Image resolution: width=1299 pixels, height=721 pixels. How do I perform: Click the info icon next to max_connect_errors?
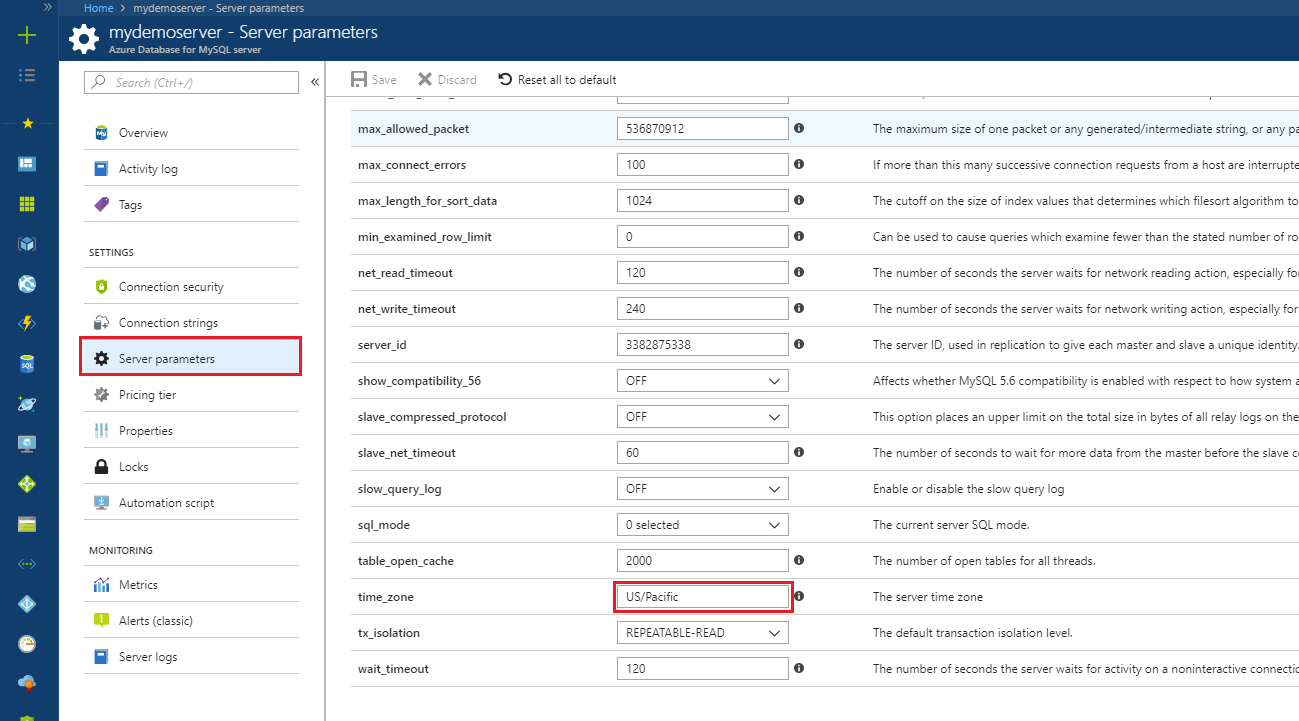pyautogui.click(x=799, y=164)
